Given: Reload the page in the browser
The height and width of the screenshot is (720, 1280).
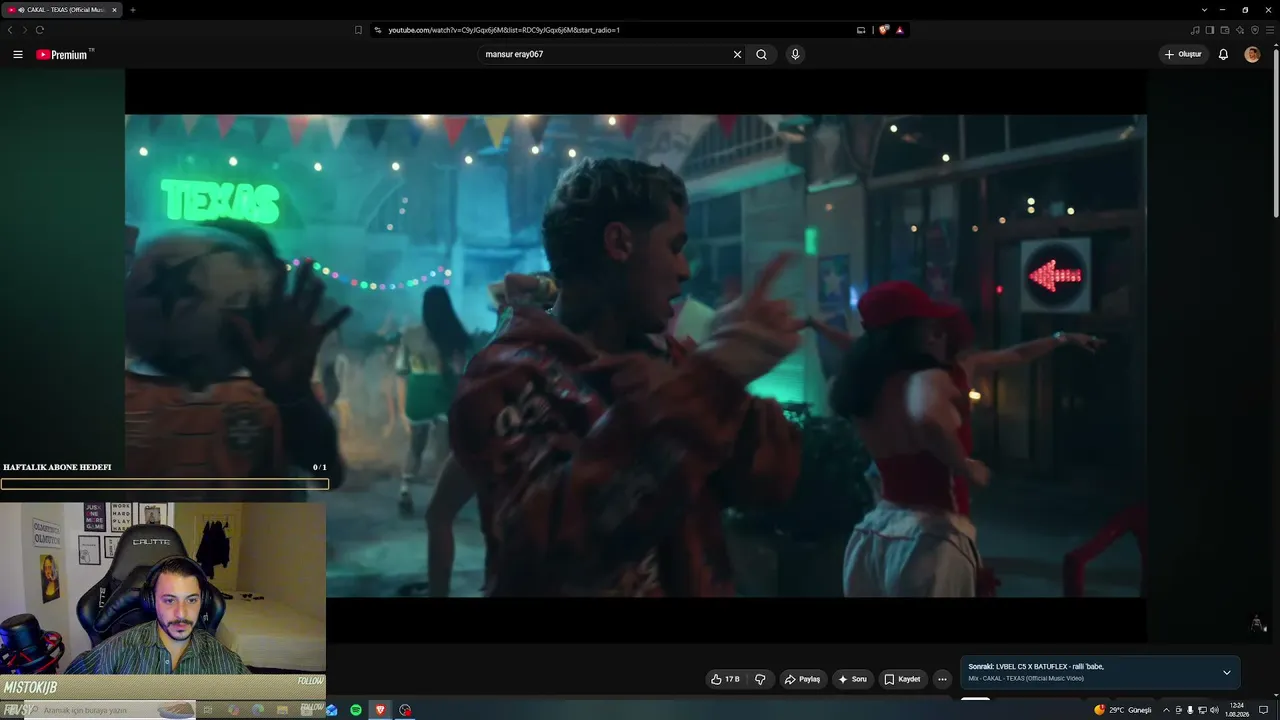Looking at the screenshot, I should 40,30.
